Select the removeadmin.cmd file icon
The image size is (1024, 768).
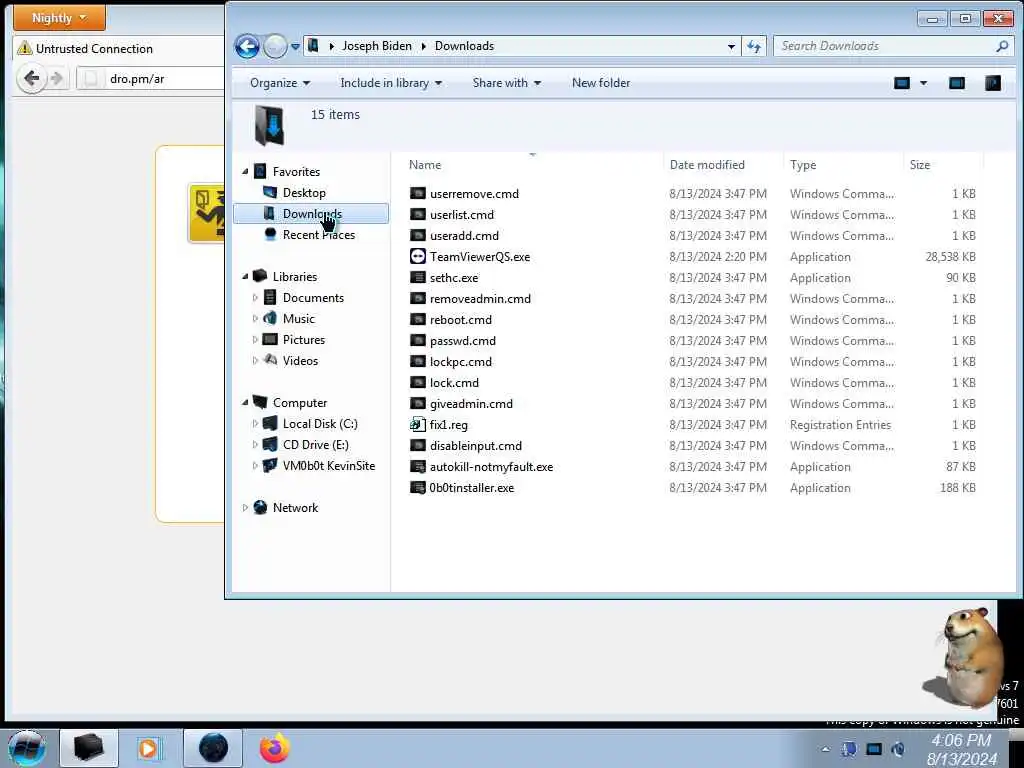coord(417,298)
